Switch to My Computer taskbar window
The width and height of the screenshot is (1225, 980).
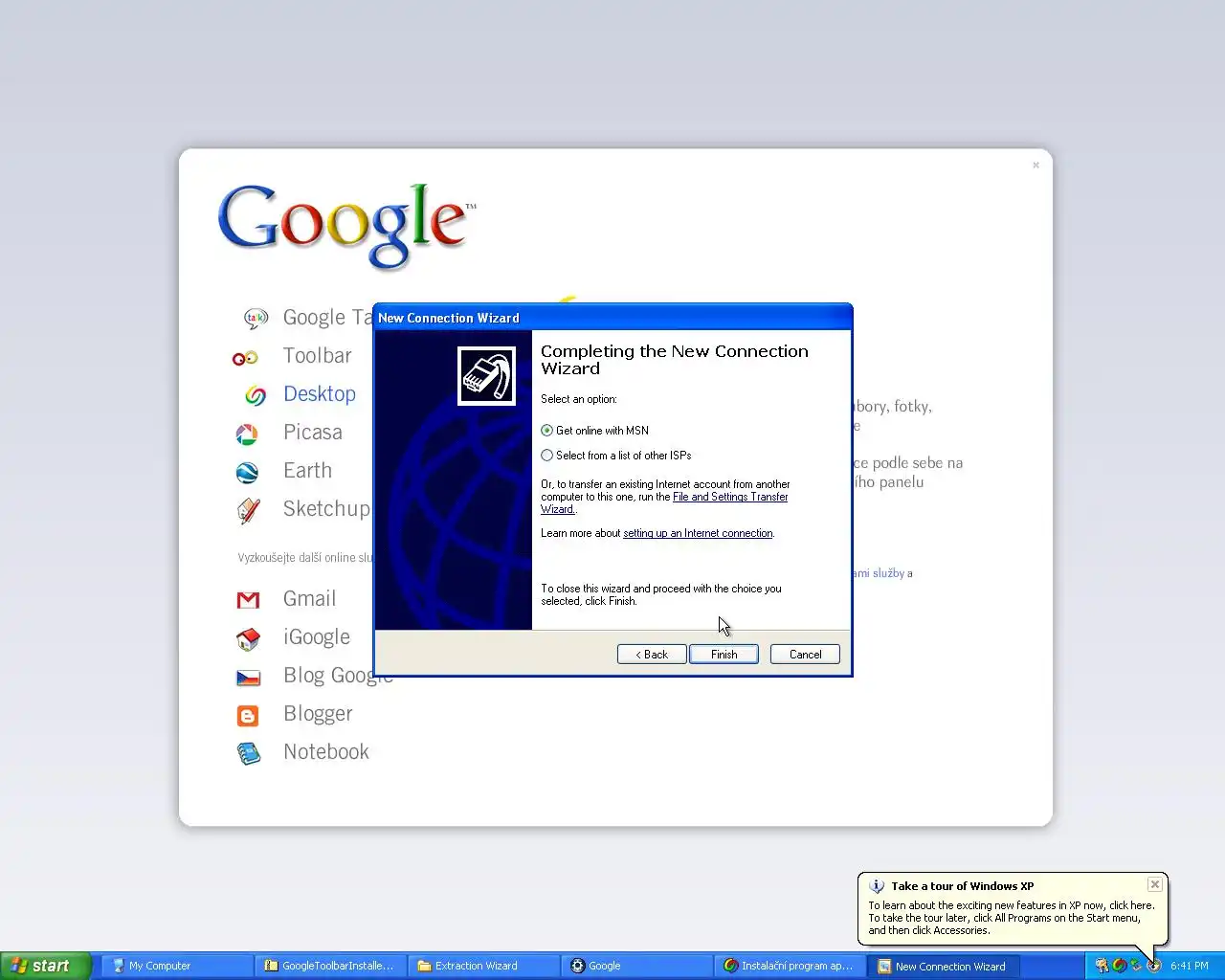point(177,966)
